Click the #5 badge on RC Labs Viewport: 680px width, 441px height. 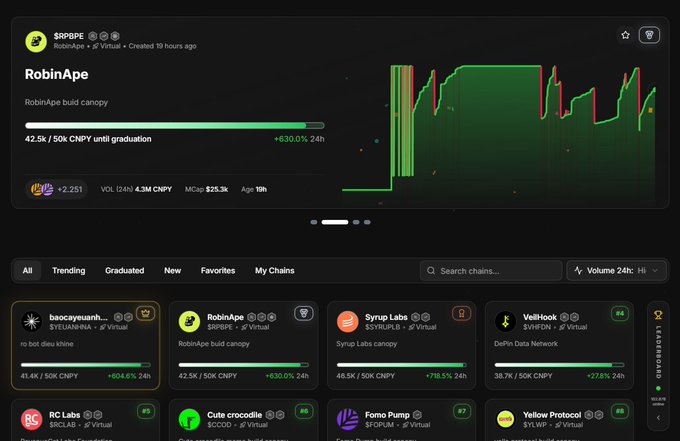(x=146, y=411)
